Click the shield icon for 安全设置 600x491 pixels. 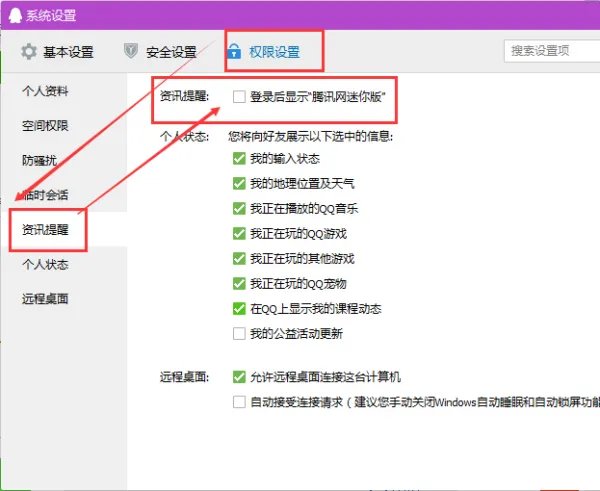tap(131, 51)
